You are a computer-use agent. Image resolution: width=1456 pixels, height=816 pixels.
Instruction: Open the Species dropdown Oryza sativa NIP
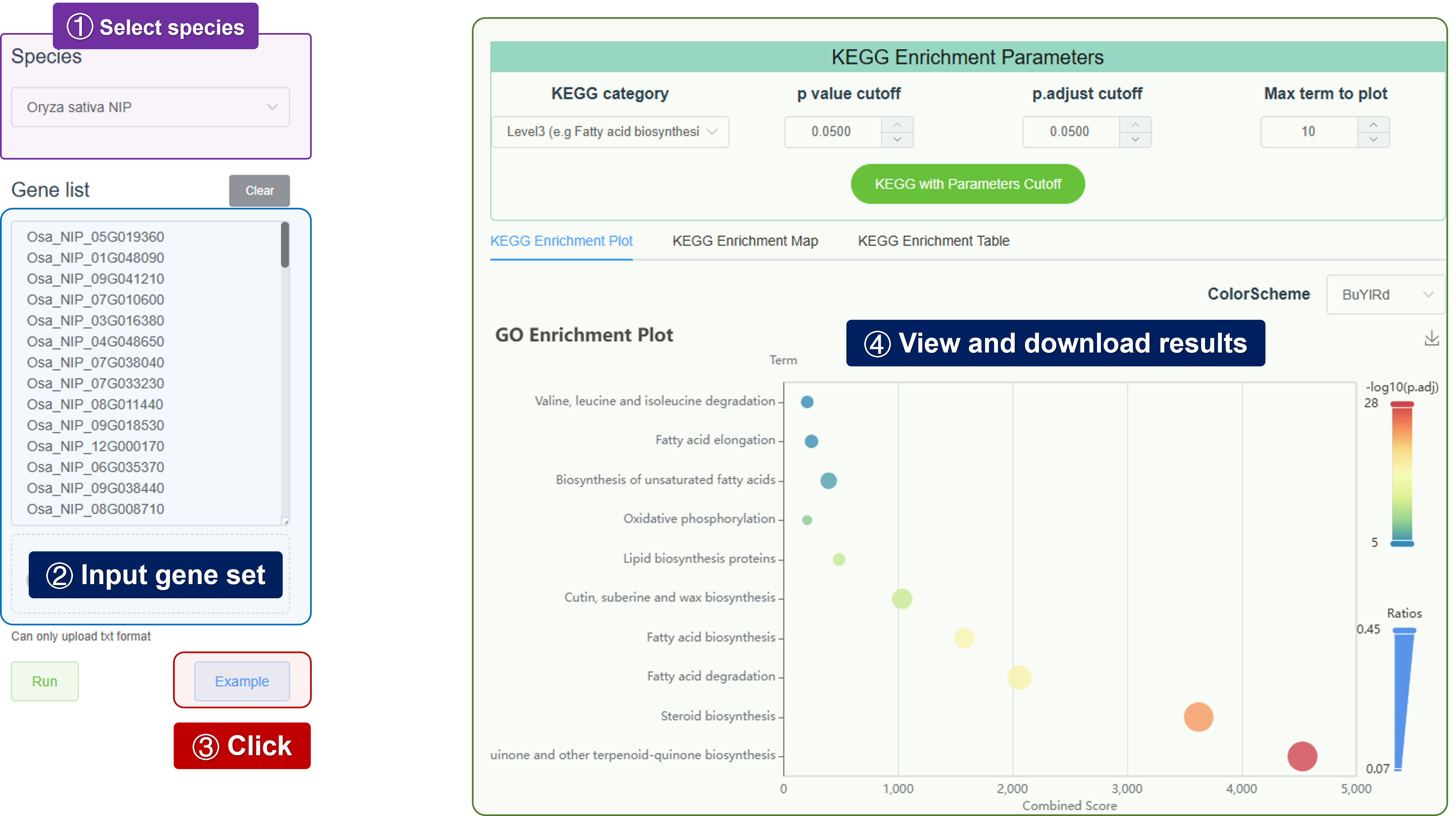(150, 107)
